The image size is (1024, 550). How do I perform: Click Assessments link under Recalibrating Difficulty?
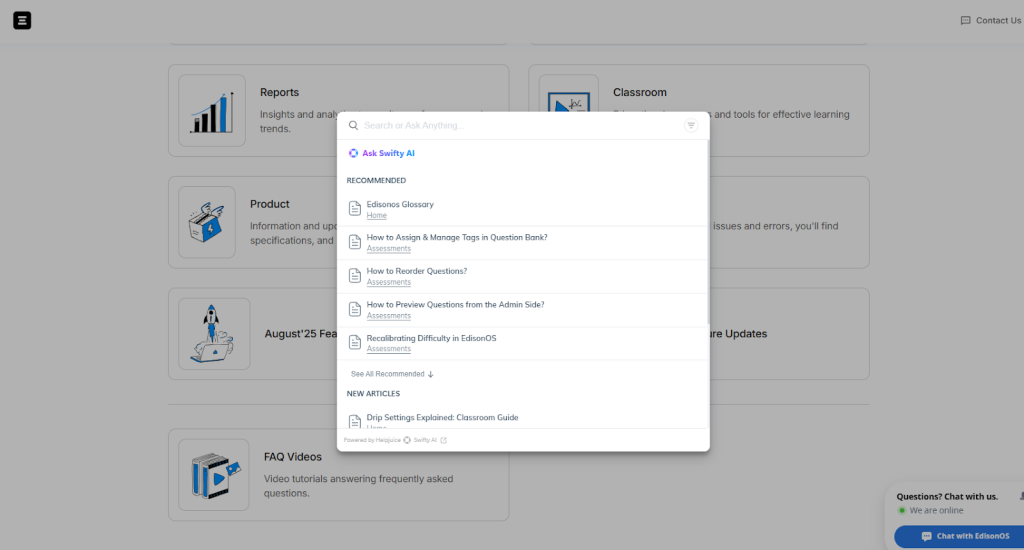click(x=389, y=349)
